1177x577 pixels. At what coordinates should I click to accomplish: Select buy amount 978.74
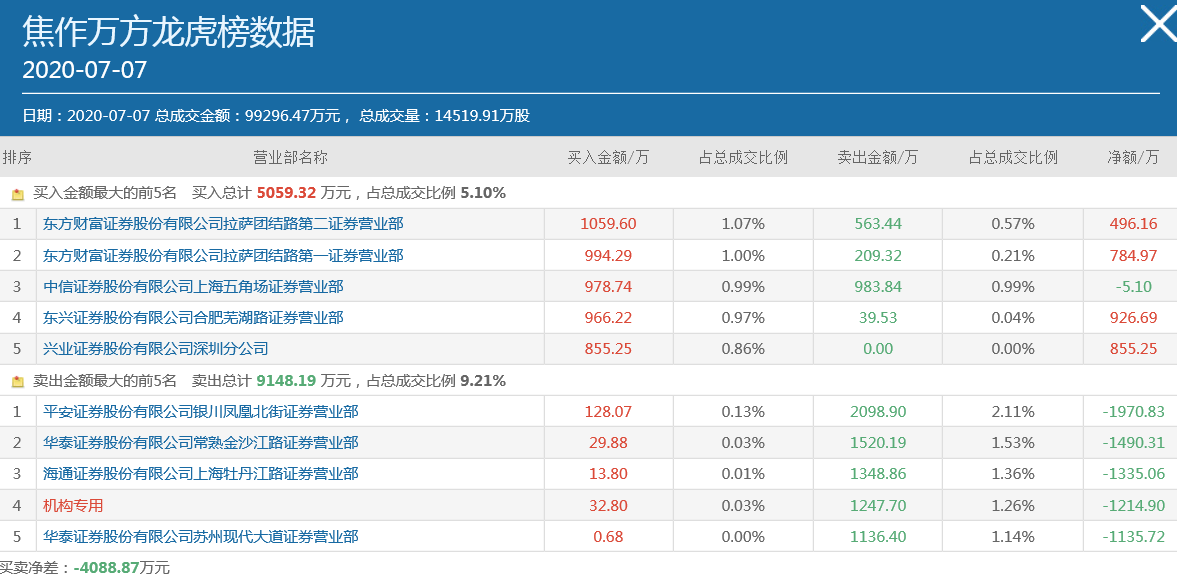[608, 287]
